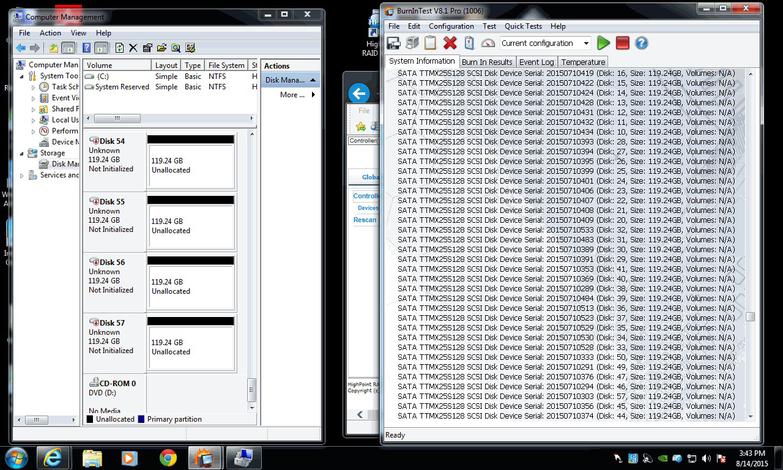The width and height of the screenshot is (783, 470).
Task: Click the volume speaker tray icon
Action: (x=706, y=458)
